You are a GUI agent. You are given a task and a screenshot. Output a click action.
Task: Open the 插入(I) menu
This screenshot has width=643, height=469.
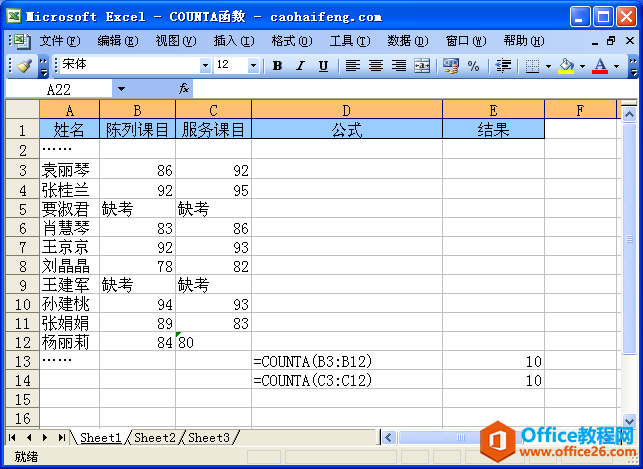234,41
